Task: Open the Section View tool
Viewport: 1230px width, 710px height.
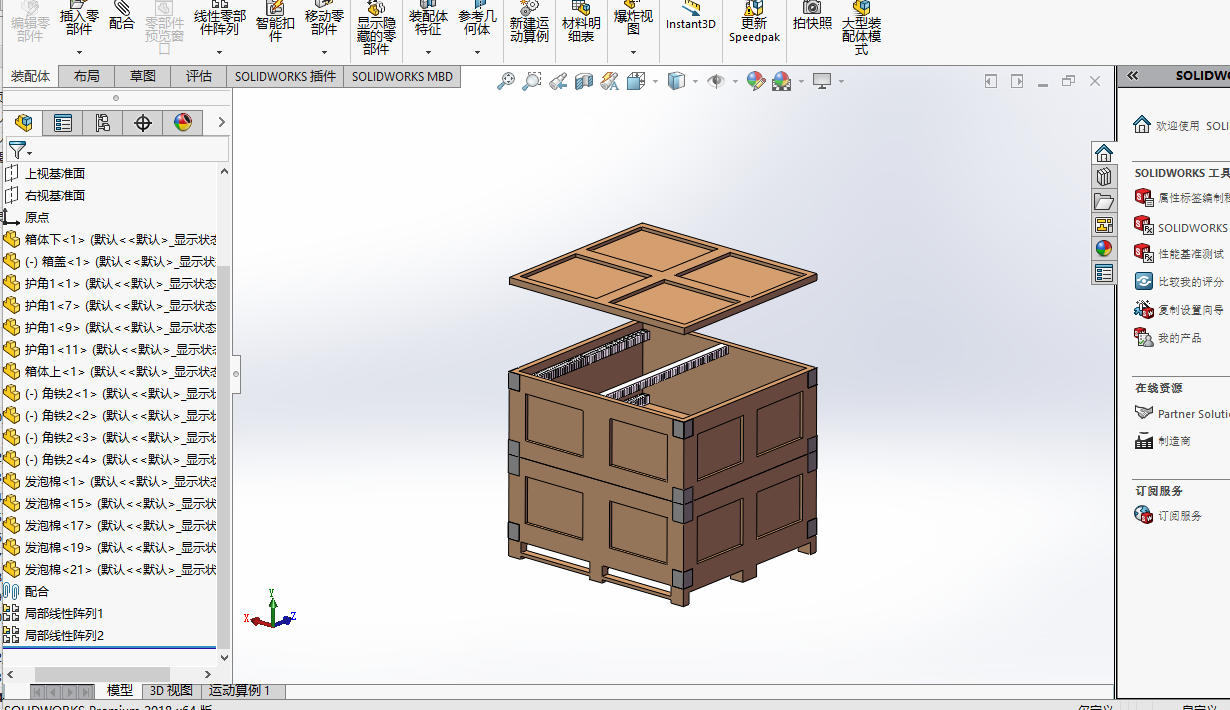Action: click(x=584, y=81)
